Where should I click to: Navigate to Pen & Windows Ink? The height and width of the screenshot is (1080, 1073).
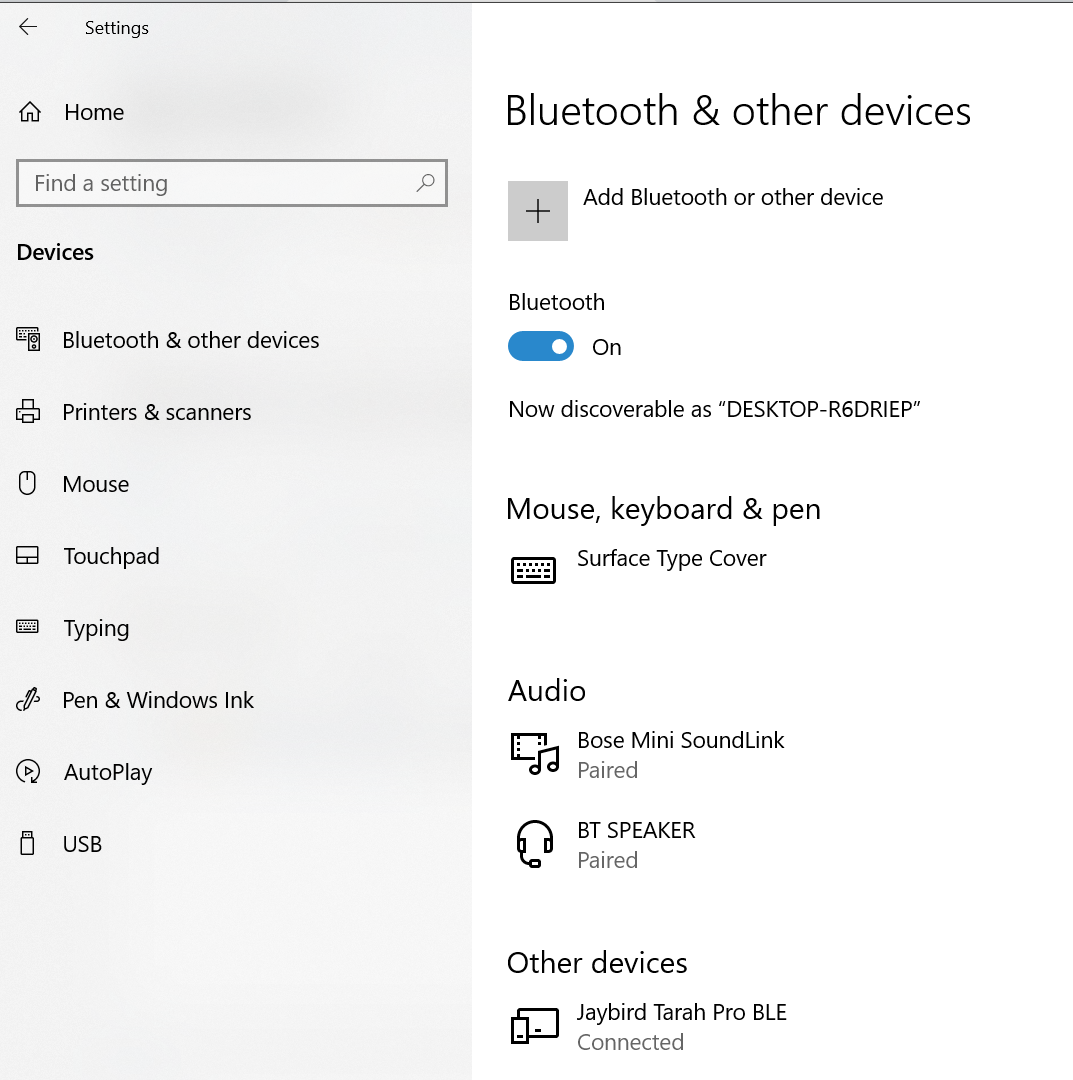click(x=158, y=700)
